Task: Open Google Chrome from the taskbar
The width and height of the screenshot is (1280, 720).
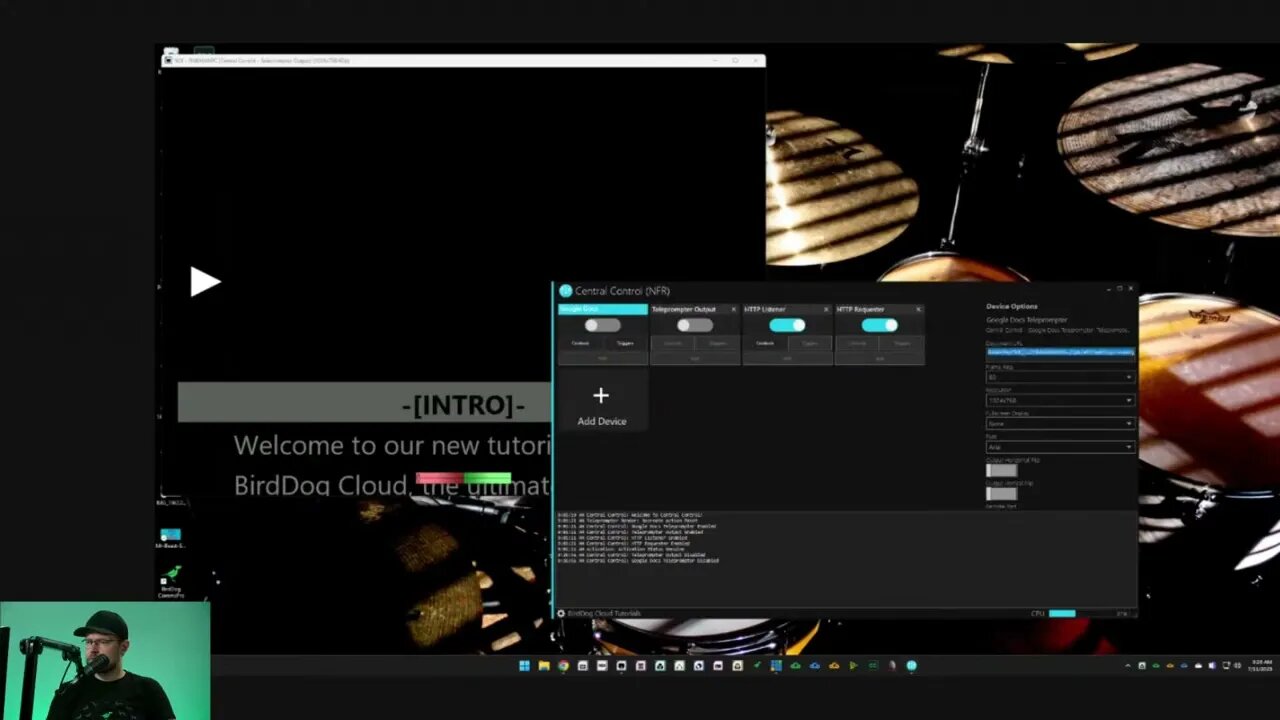Action: (x=563, y=665)
